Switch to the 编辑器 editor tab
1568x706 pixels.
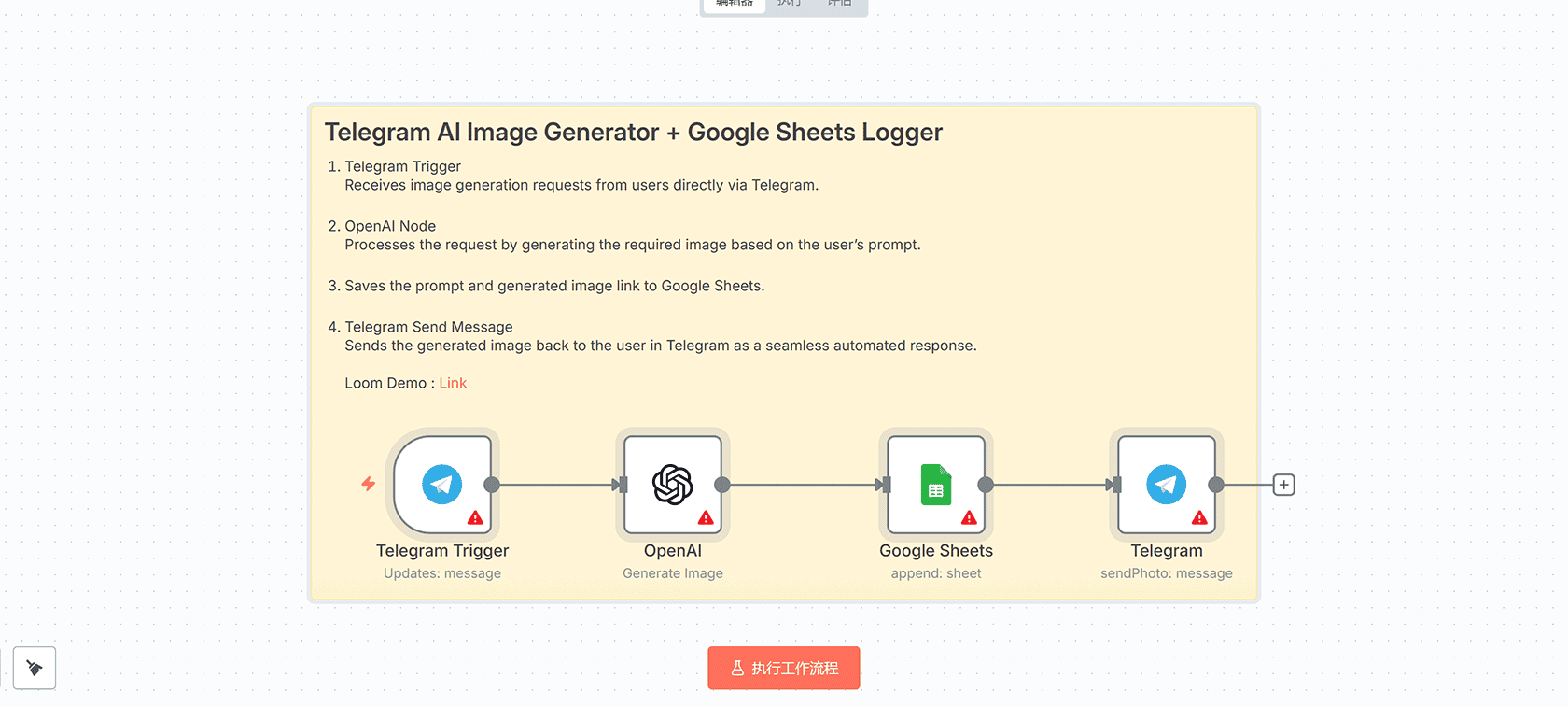click(x=735, y=4)
